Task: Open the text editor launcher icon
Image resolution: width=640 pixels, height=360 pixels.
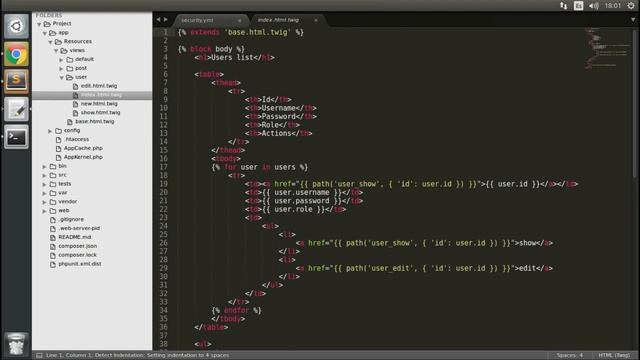Action: tap(16, 109)
